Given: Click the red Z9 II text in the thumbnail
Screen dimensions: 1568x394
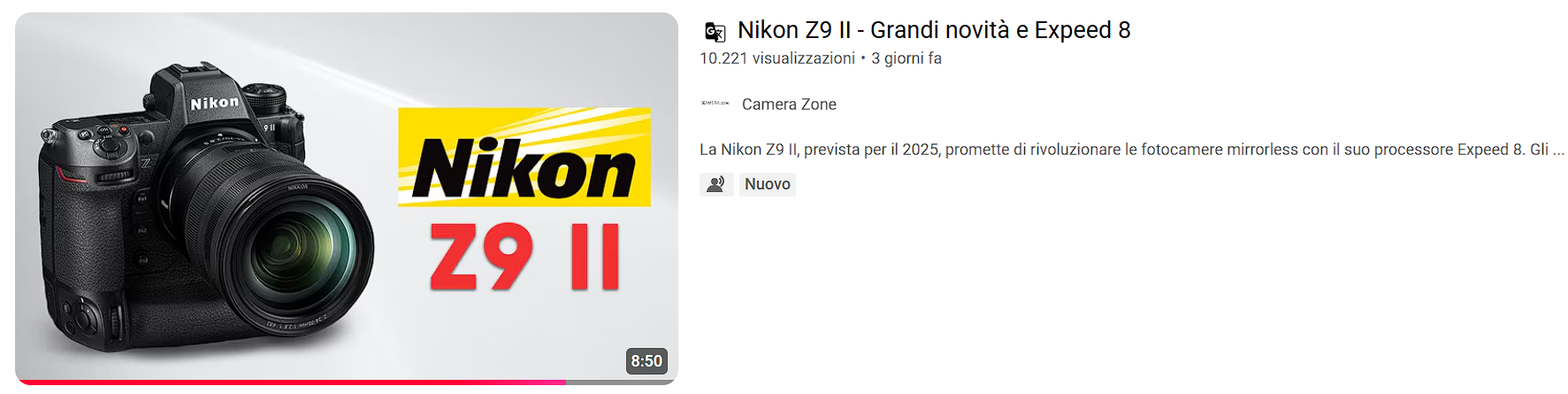Looking at the screenshot, I should [525, 257].
